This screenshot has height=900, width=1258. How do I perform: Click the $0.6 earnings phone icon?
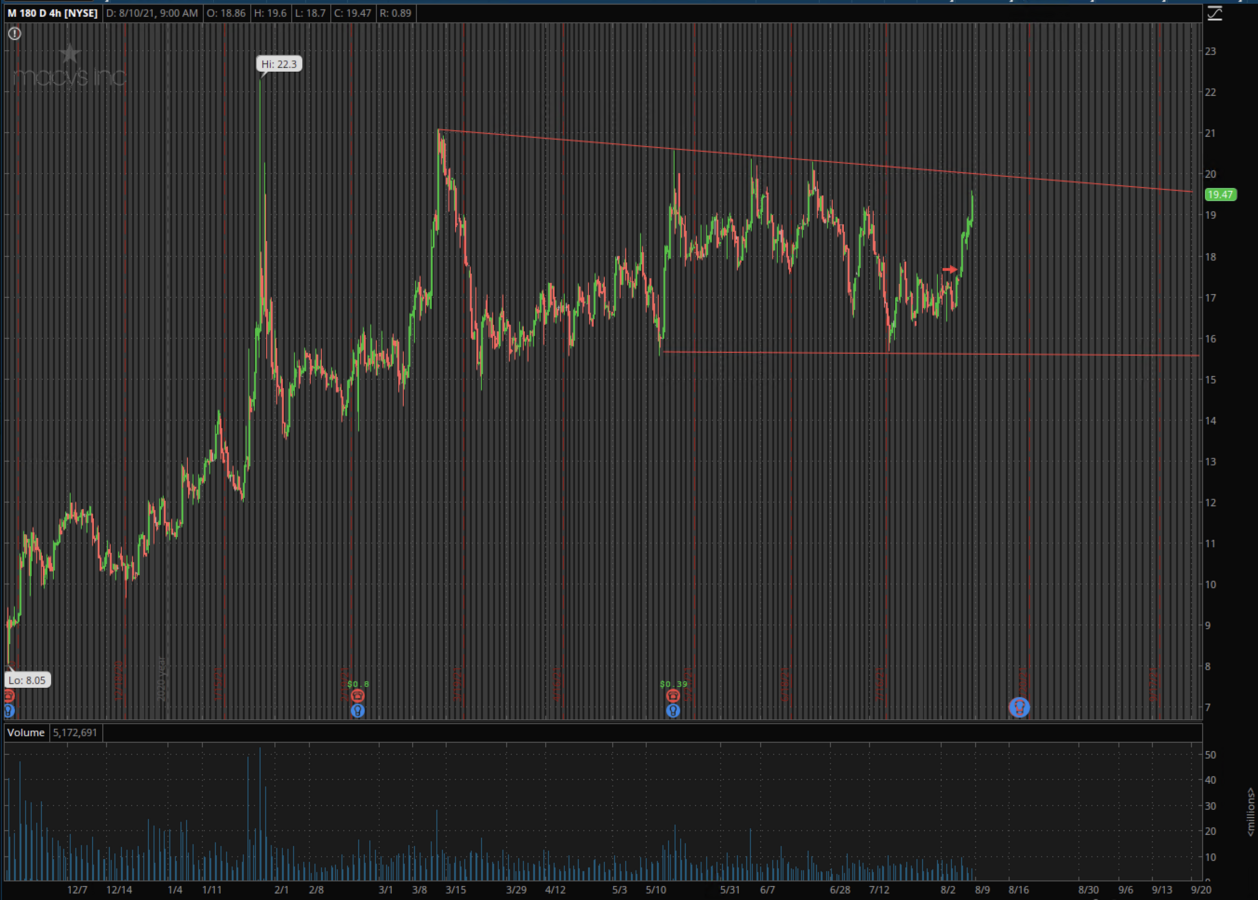(x=358, y=696)
